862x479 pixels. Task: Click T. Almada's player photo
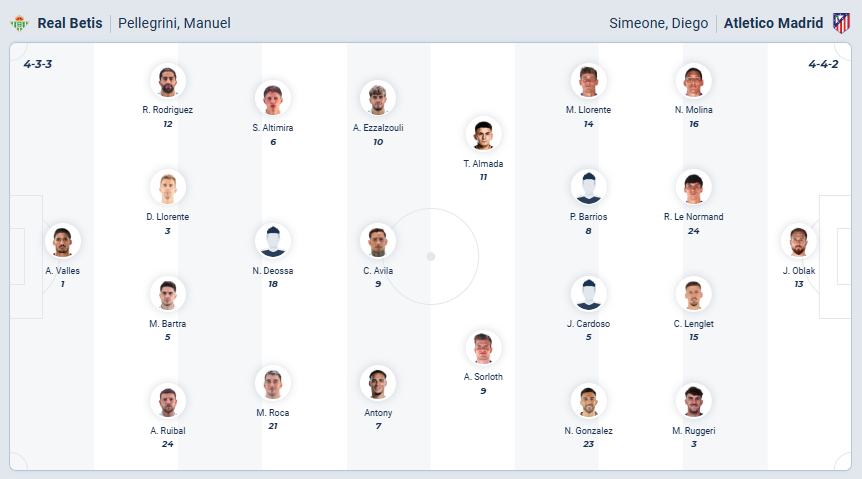point(483,134)
